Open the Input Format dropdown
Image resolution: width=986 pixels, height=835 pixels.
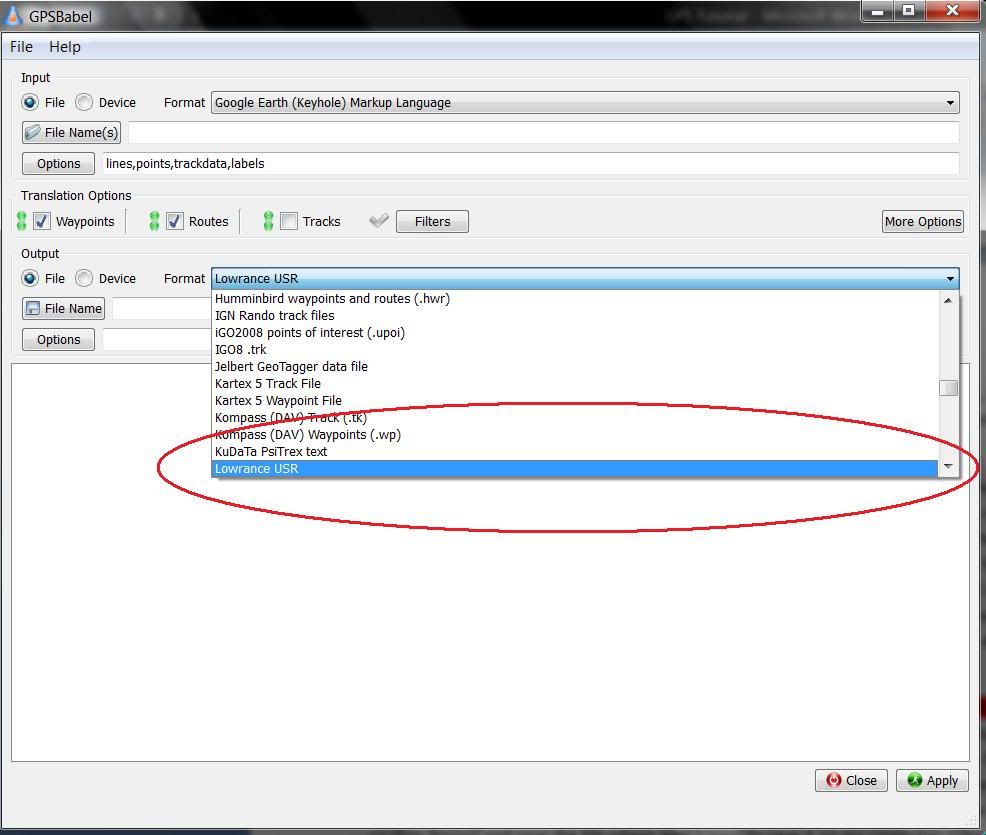[585, 102]
